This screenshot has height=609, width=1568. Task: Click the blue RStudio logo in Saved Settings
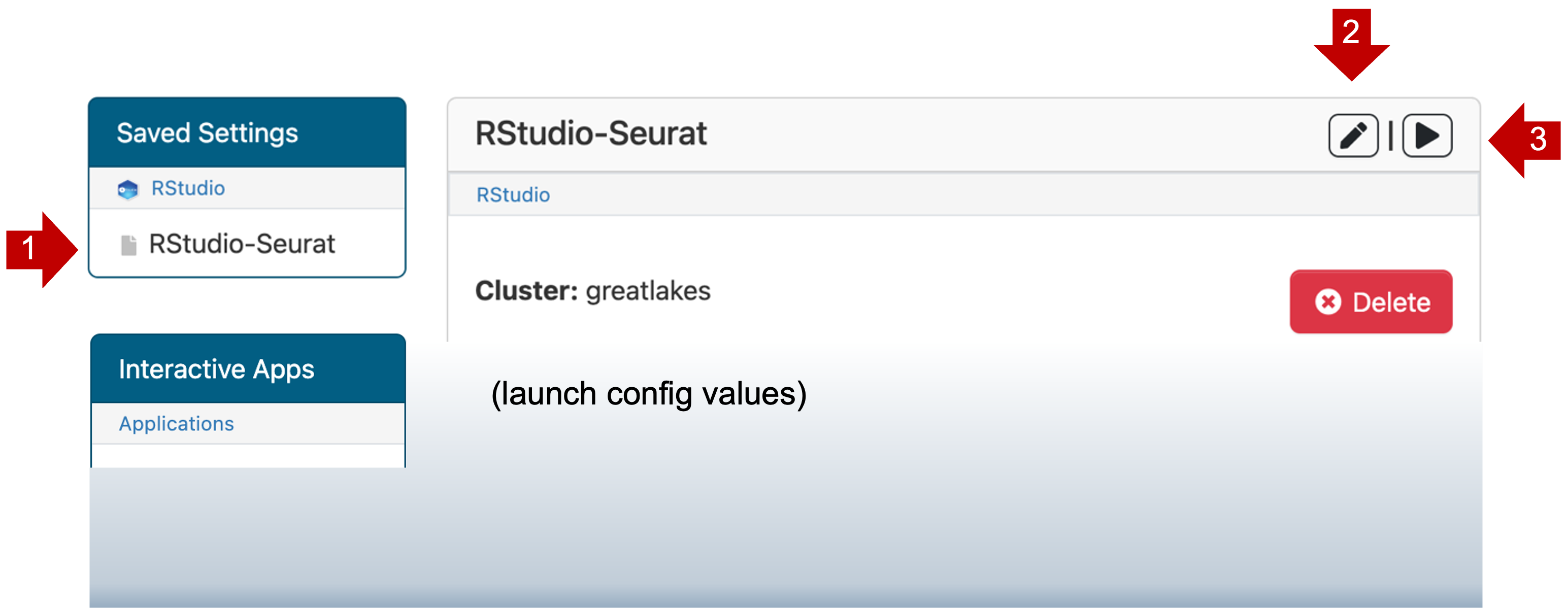[128, 190]
